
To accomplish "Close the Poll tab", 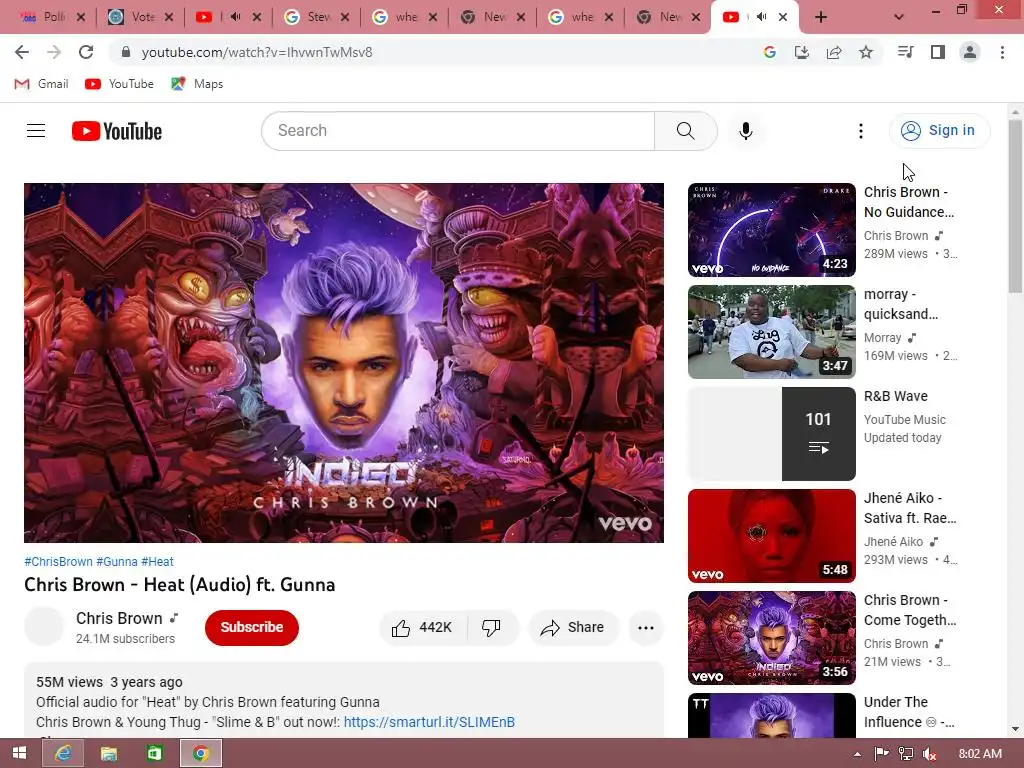I will (80, 18).
